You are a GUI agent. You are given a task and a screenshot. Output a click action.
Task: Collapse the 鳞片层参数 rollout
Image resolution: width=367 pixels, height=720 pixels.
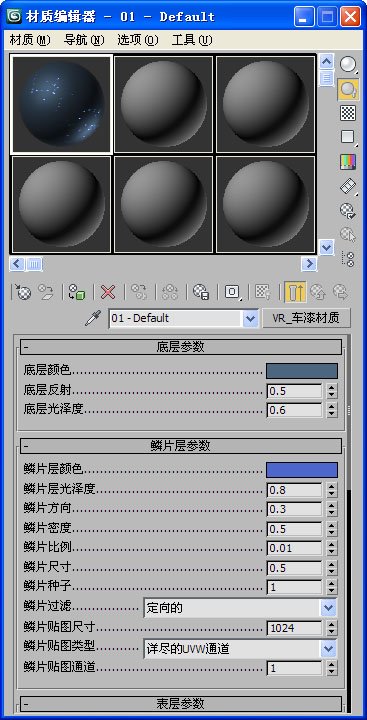coord(181,446)
